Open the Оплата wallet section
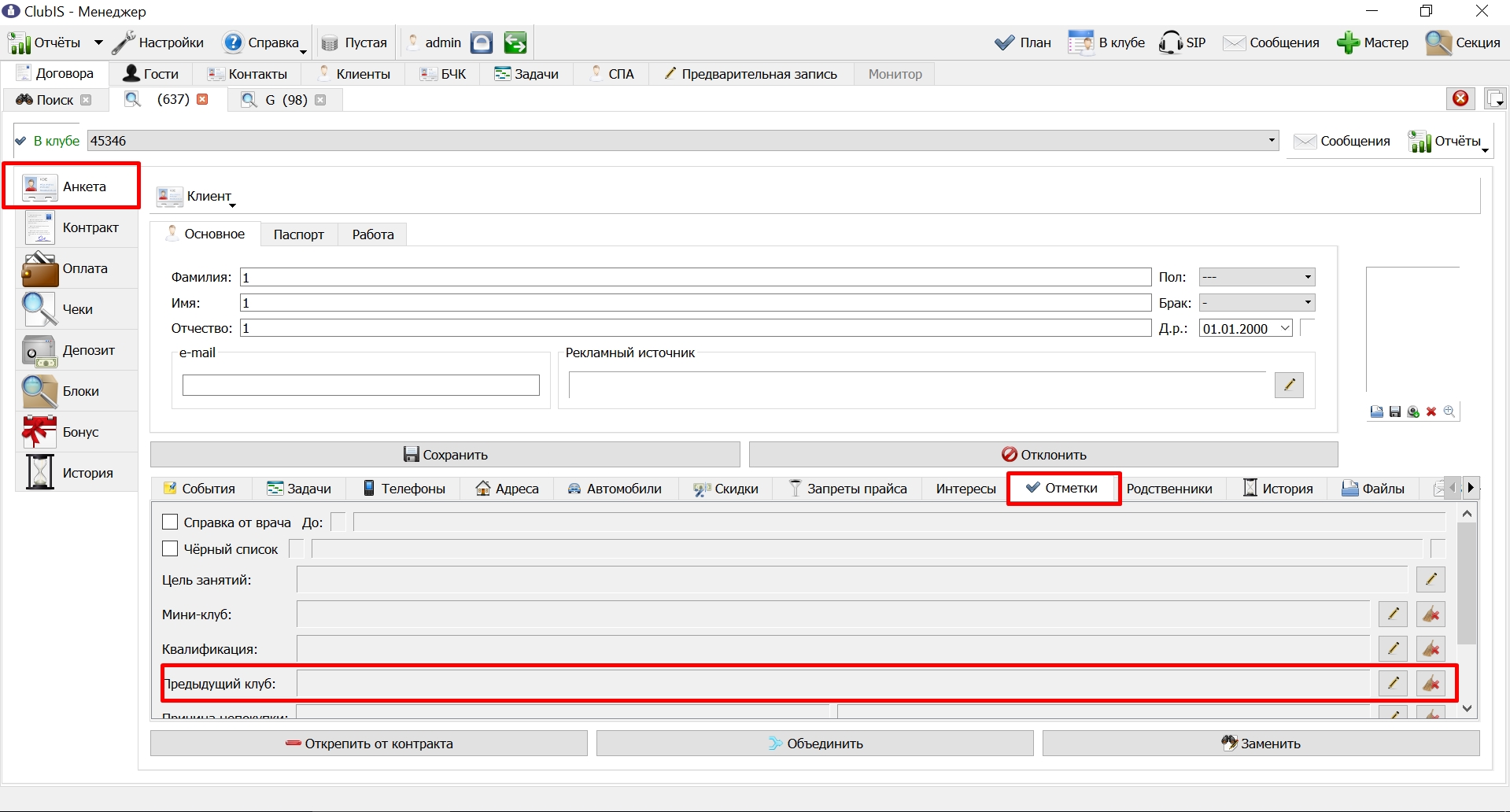The image size is (1510, 812). 76,269
